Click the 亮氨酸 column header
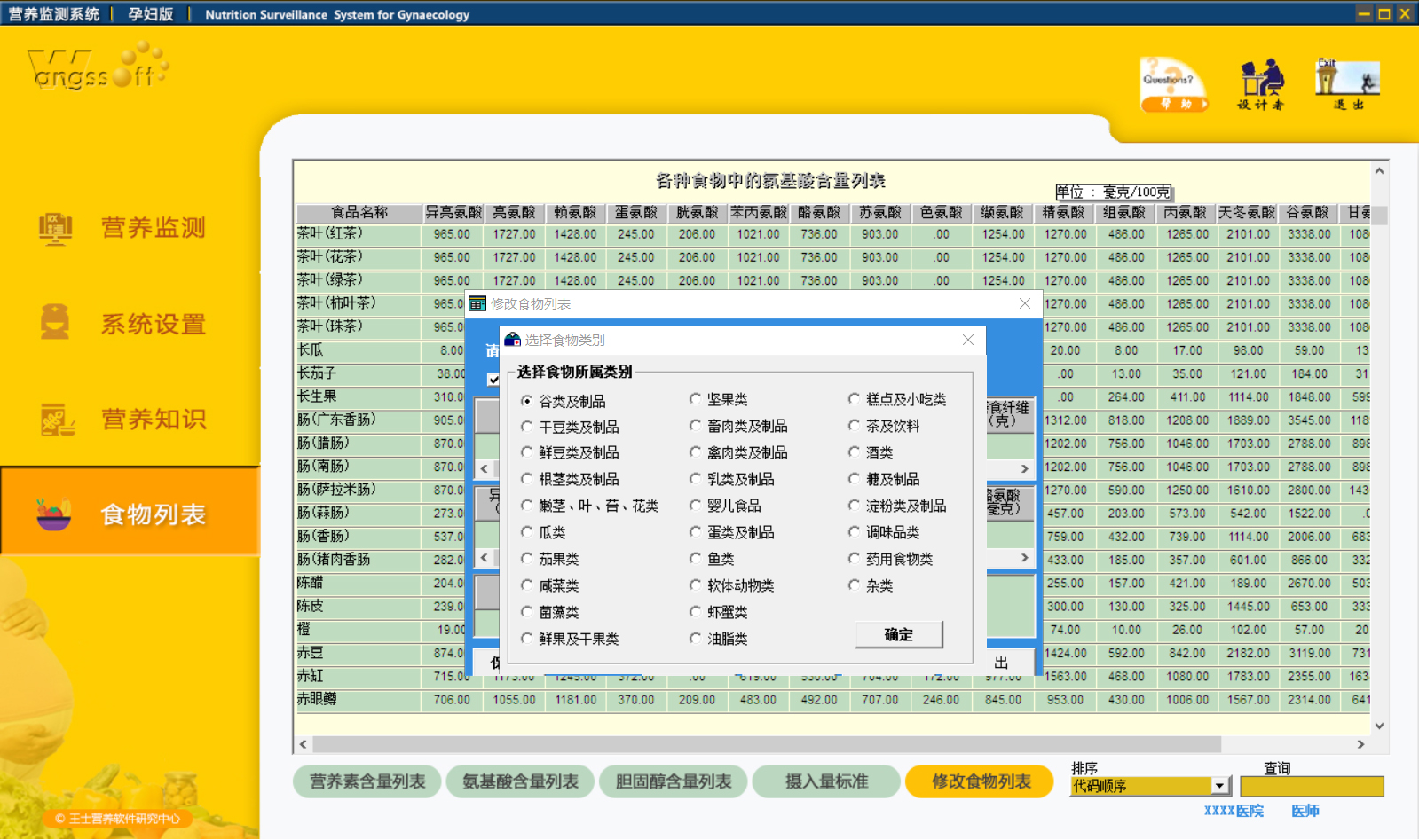 pyautogui.click(x=514, y=213)
